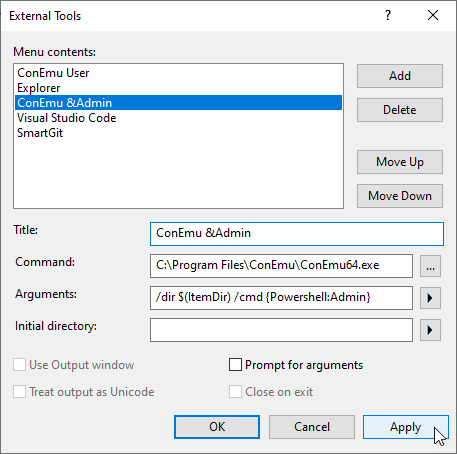Click the help question mark icon

tap(388, 15)
